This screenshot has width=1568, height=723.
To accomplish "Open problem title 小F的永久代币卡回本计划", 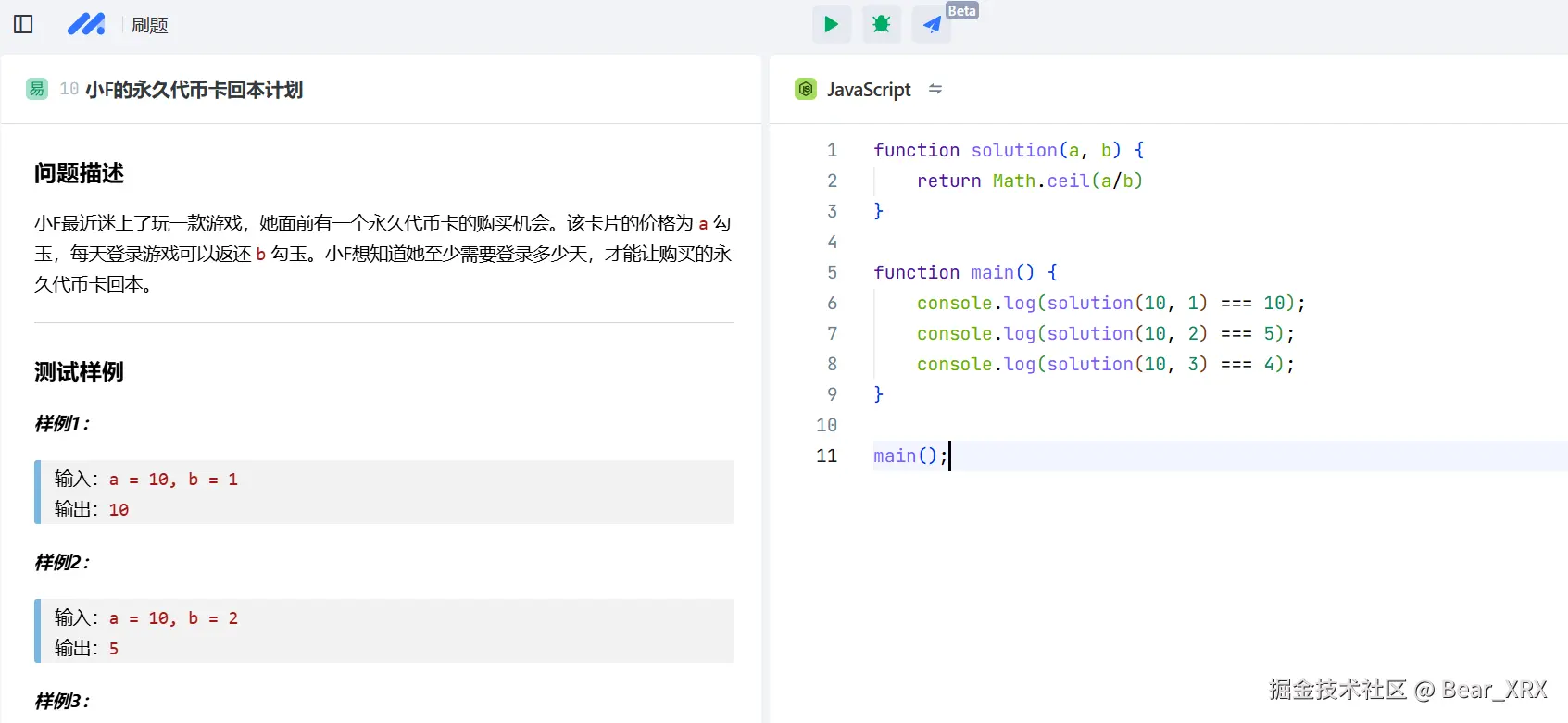I will (194, 90).
